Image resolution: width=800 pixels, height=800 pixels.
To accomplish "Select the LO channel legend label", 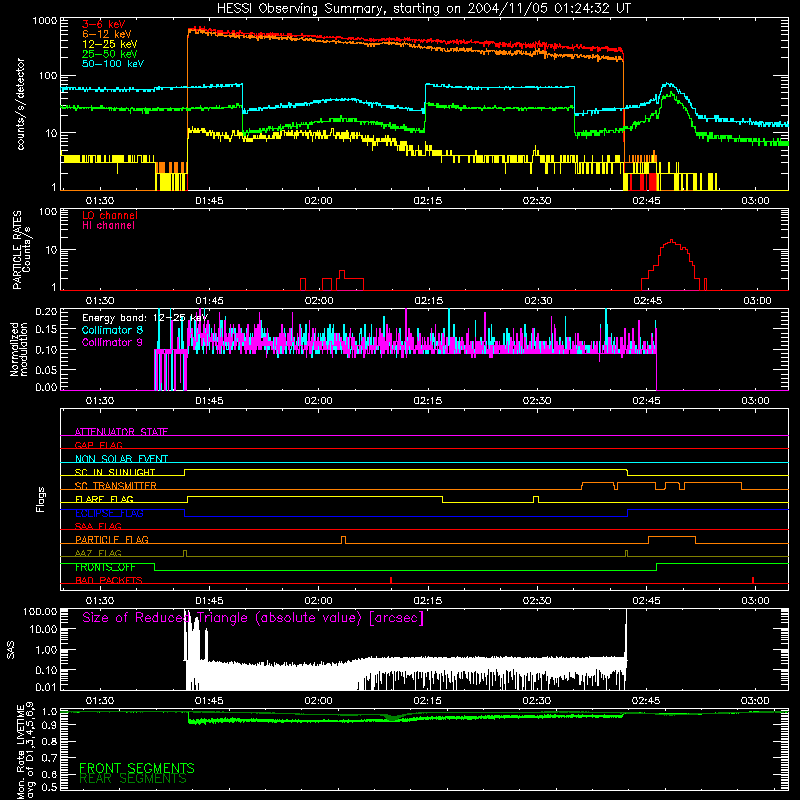I will click(x=110, y=215).
